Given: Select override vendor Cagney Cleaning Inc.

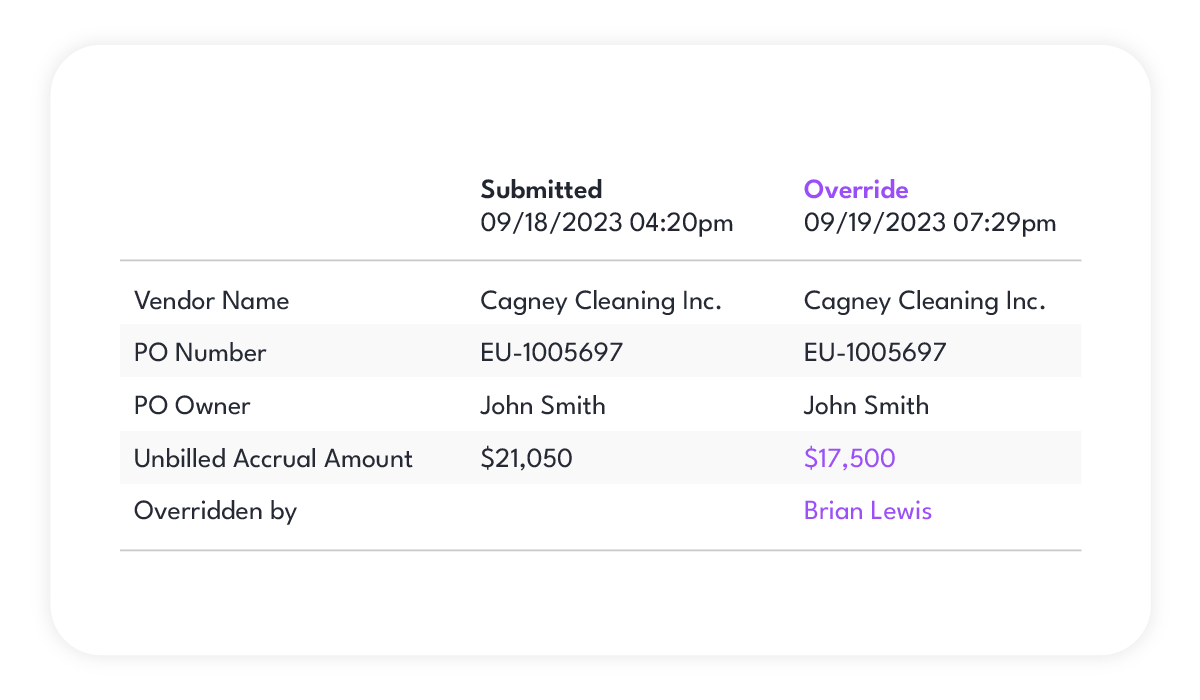Looking at the screenshot, I should tap(924, 301).
